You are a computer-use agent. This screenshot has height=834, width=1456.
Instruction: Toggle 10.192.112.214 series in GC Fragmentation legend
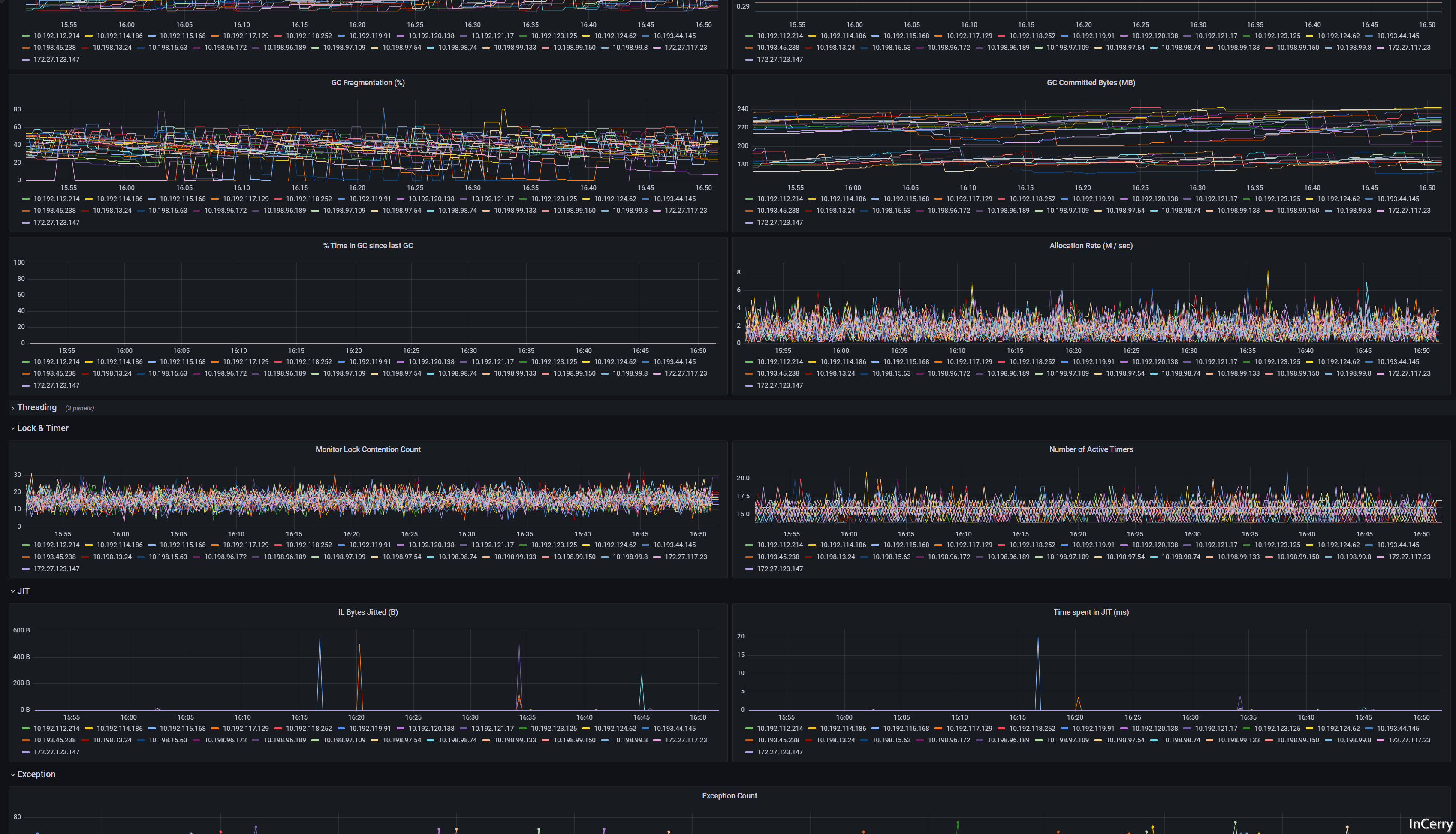pyautogui.click(x=56, y=199)
